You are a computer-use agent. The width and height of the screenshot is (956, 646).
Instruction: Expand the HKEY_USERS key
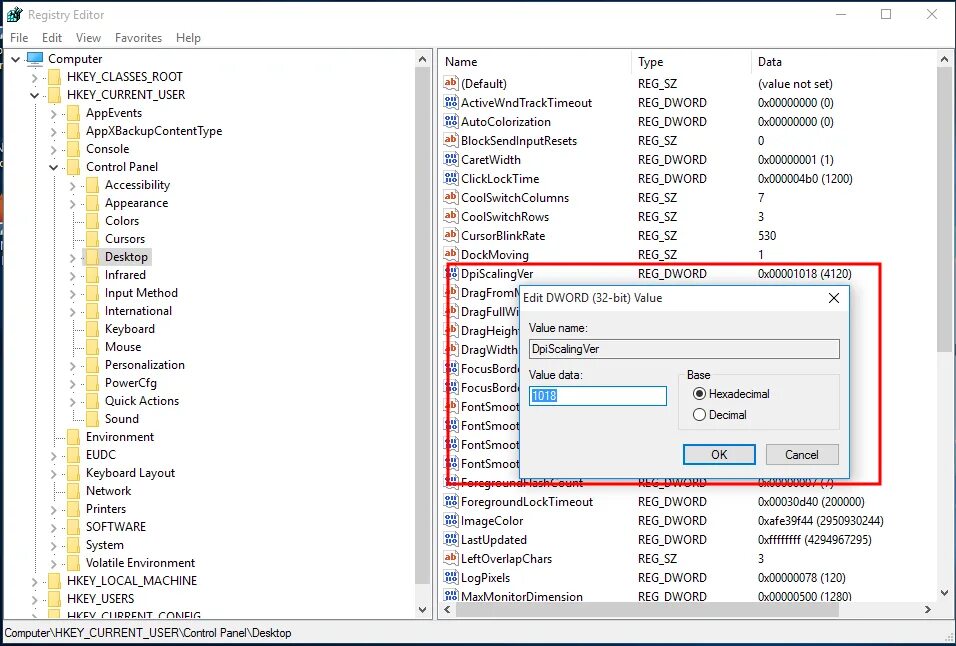tap(35, 599)
